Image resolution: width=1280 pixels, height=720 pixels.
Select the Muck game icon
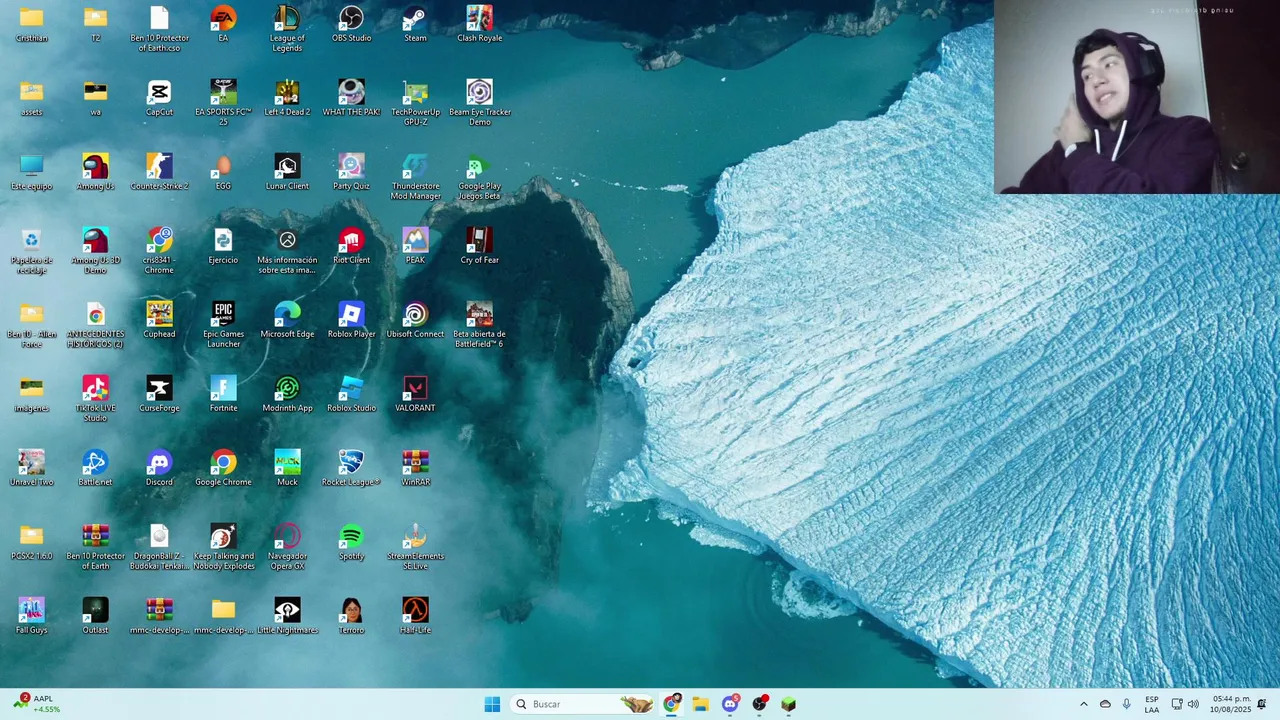287,468
